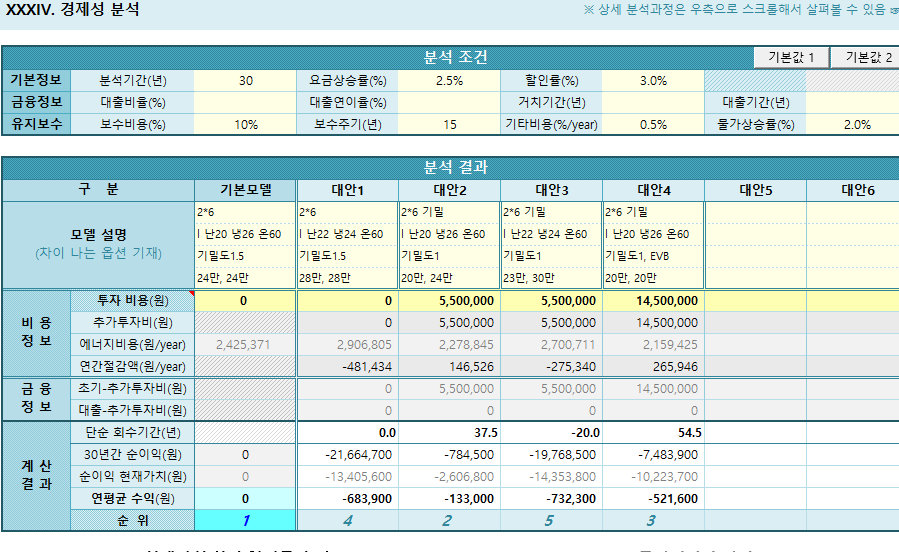Click the empty 대출비율(%) input cell
The width and height of the screenshot is (899, 552).
pos(245,103)
